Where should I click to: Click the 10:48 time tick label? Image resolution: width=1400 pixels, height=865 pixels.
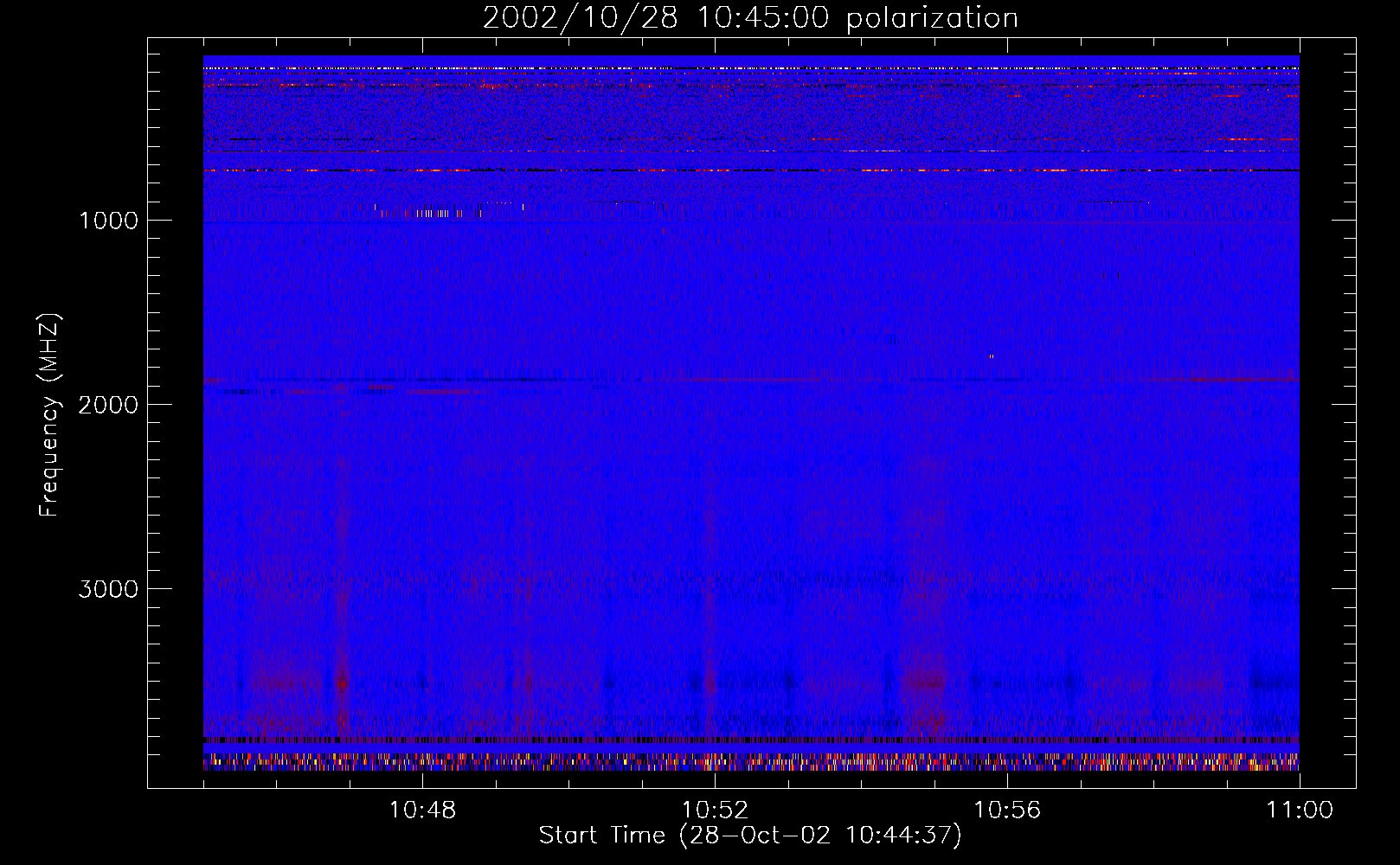[422, 811]
